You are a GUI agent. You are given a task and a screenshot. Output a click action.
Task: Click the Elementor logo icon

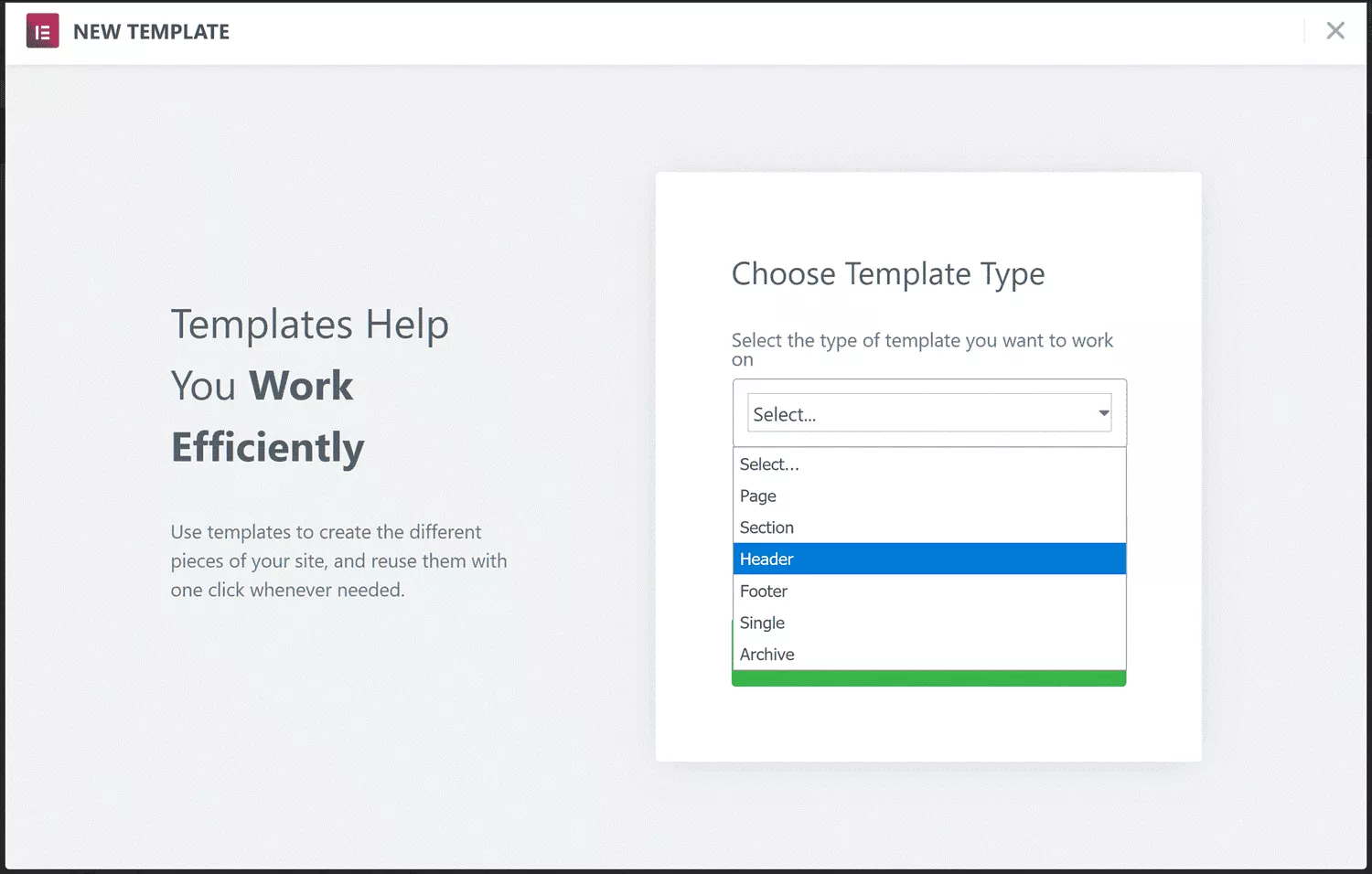coord(42,31)
